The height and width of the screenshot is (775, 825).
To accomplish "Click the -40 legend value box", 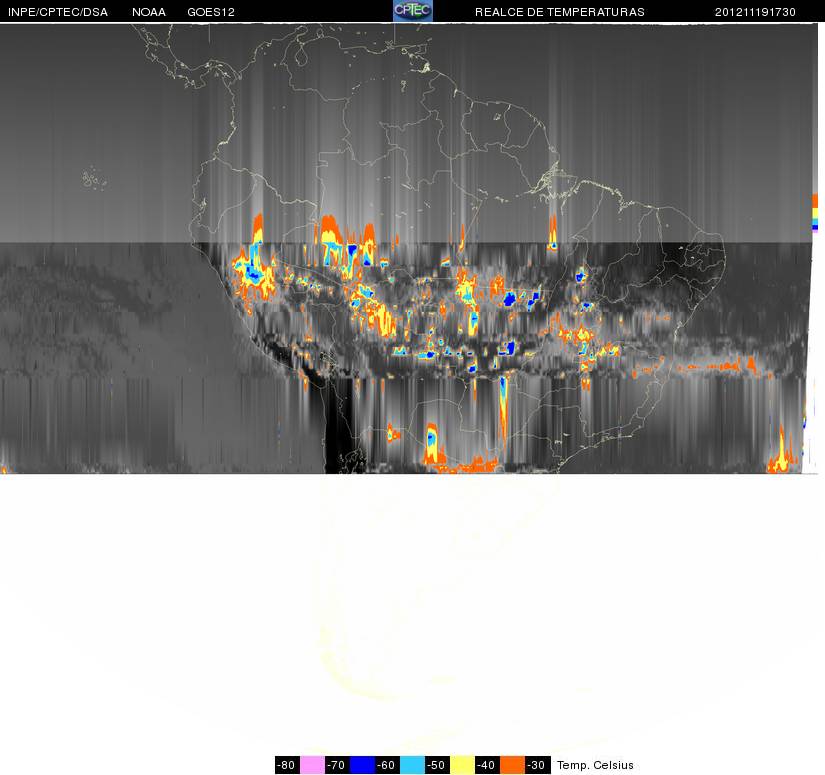I will [487, 765].
